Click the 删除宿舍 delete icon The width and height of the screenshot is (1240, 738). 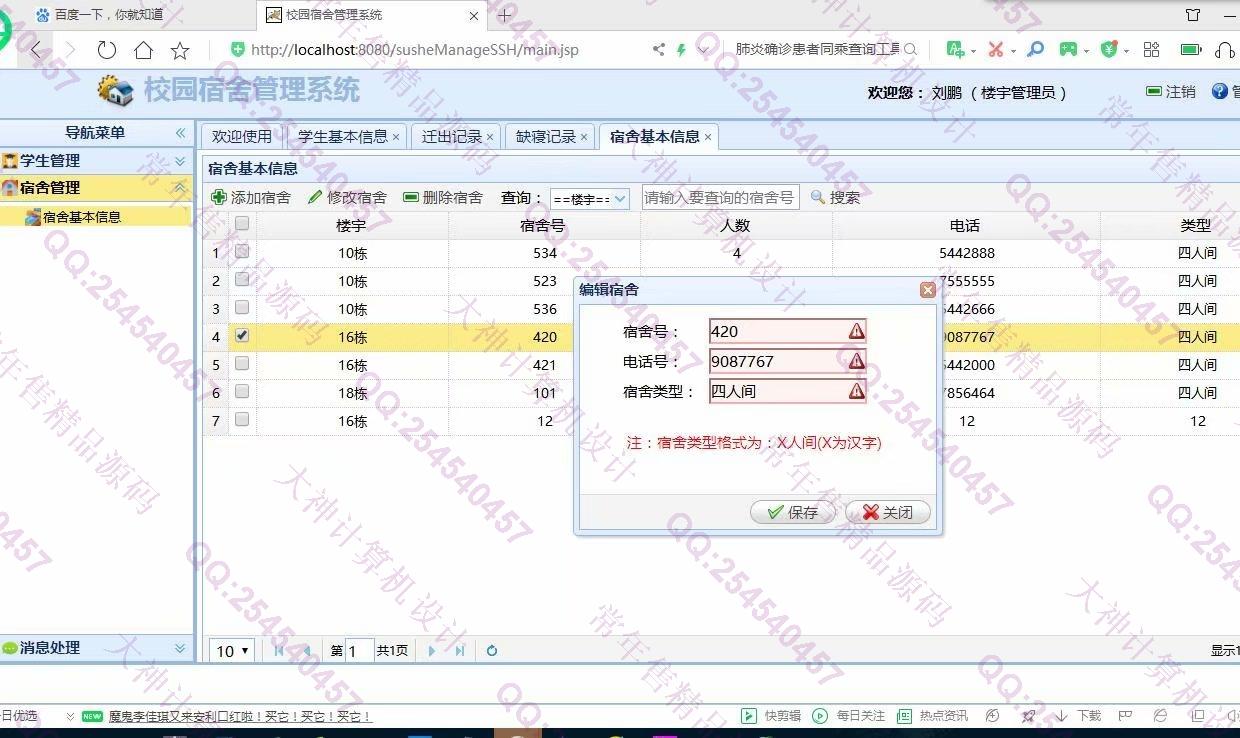coord(411,198)
